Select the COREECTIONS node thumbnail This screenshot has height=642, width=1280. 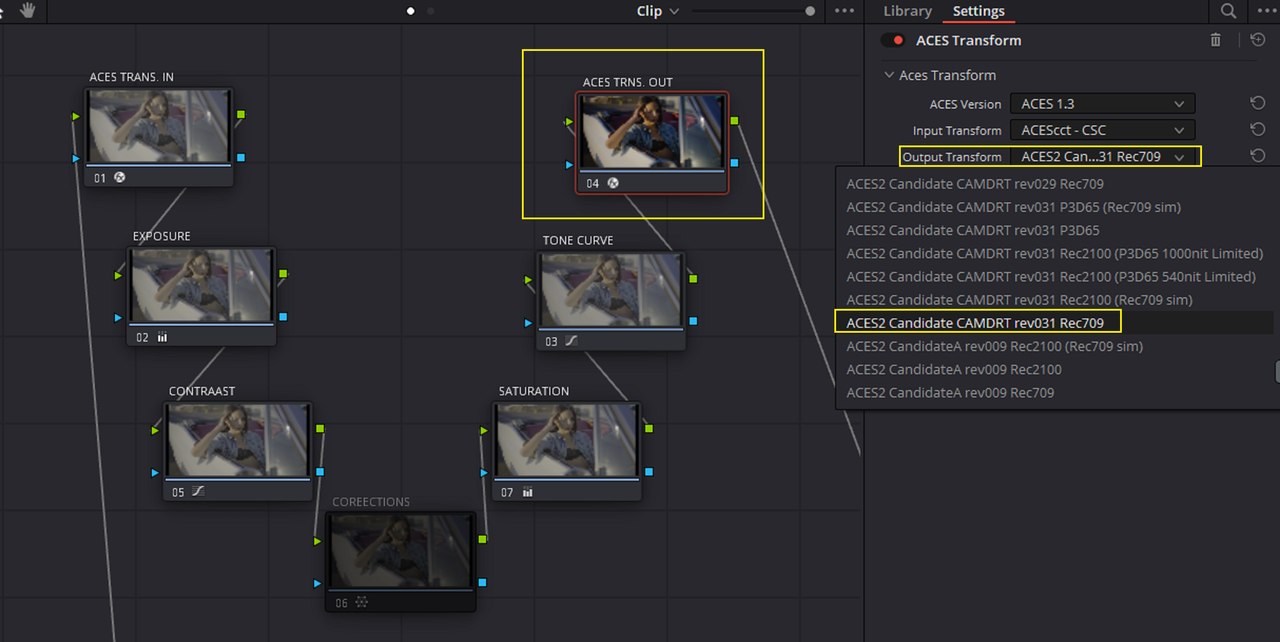(x=400, y=551)
